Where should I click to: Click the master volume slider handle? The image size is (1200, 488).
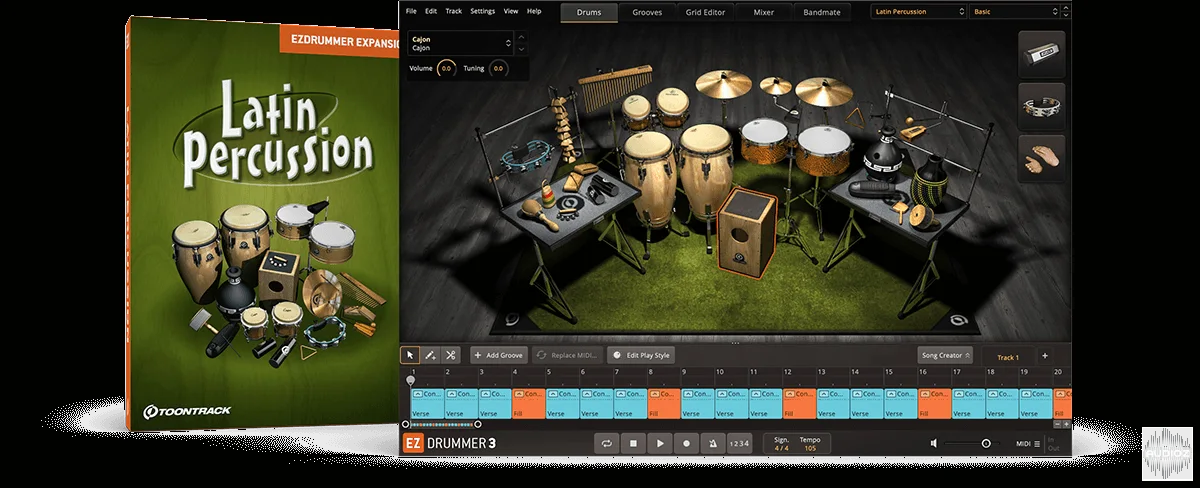point(986,443)
